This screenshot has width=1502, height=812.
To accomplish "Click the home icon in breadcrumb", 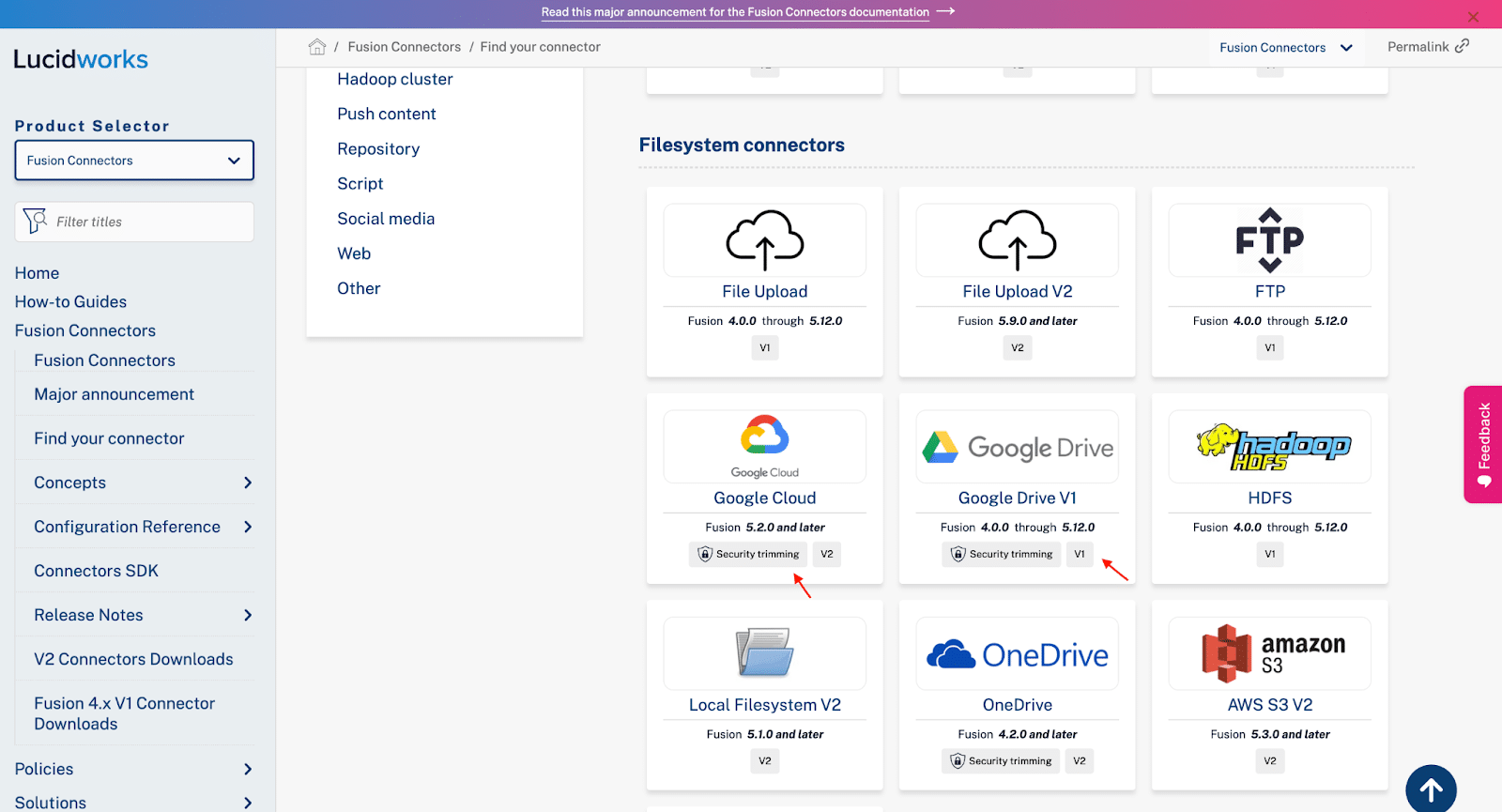I will coord(317,47).
